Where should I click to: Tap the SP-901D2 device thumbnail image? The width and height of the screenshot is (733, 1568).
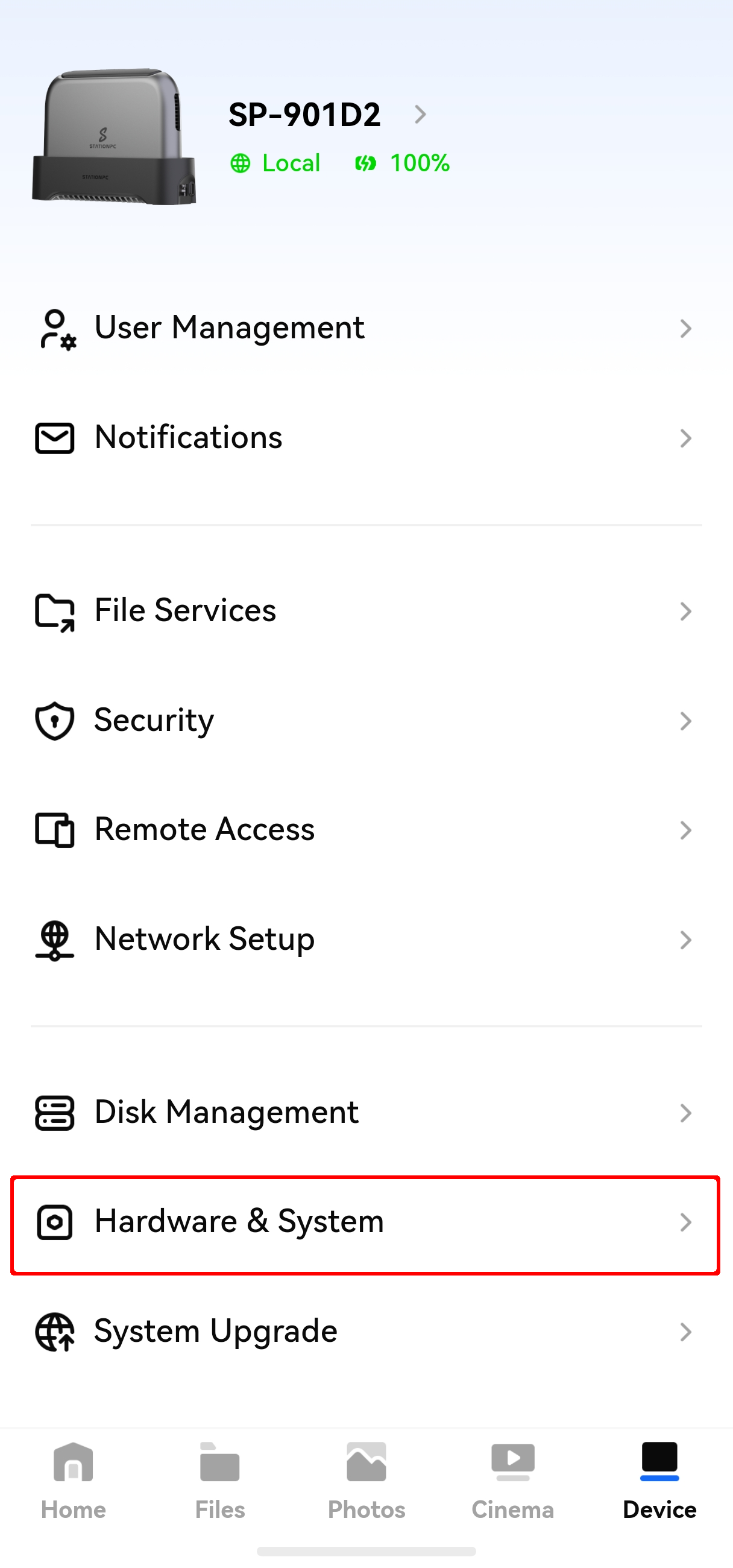[115, 136]
